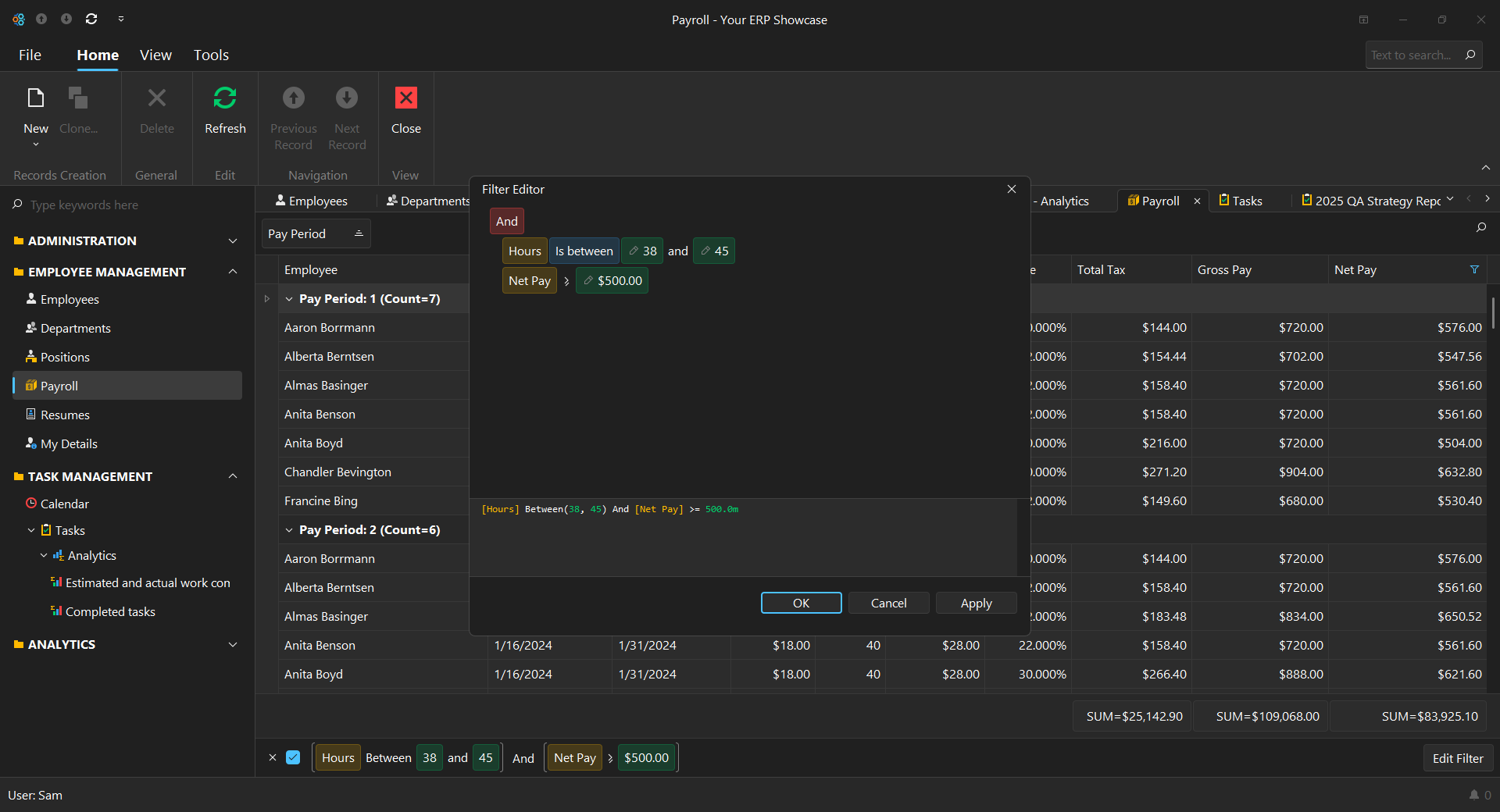The width and height of the screenshot is (1500, 812).
Task: Click the Refresh icon in the ribbon
Action: coord(225,98)
